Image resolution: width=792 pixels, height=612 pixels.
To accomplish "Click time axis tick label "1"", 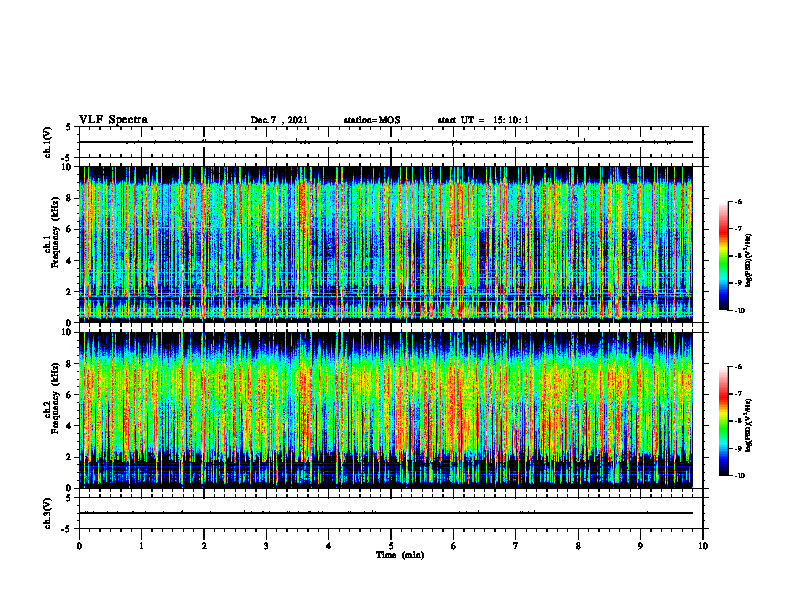I will pos(141,546).
